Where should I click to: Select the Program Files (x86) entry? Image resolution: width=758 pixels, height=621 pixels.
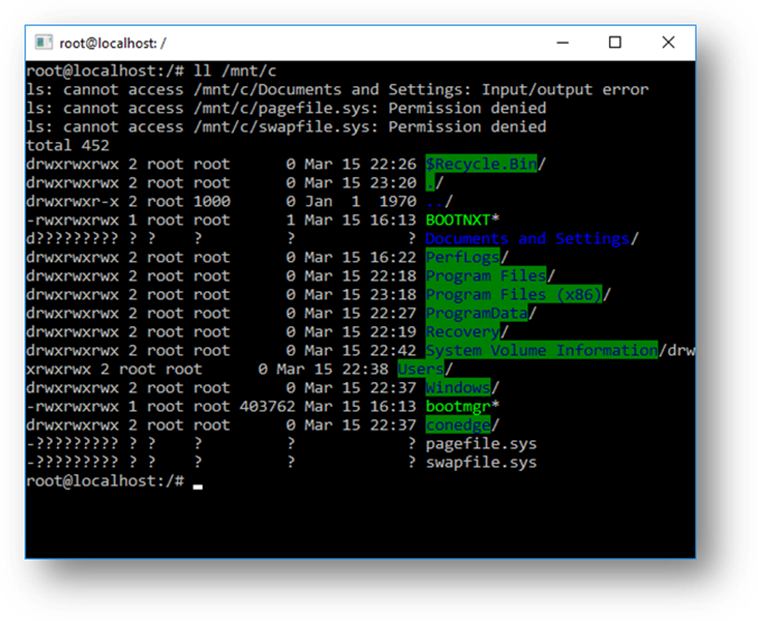point(514,295)
